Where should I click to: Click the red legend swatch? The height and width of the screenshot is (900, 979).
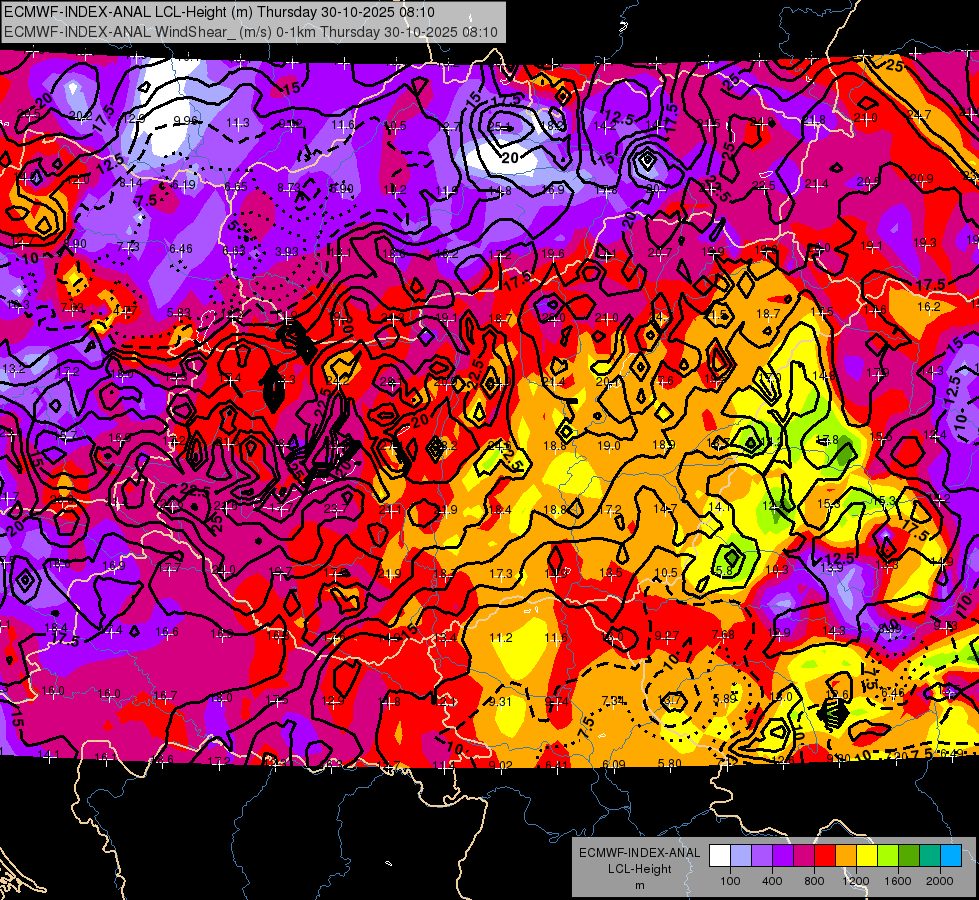click(825, 856)
